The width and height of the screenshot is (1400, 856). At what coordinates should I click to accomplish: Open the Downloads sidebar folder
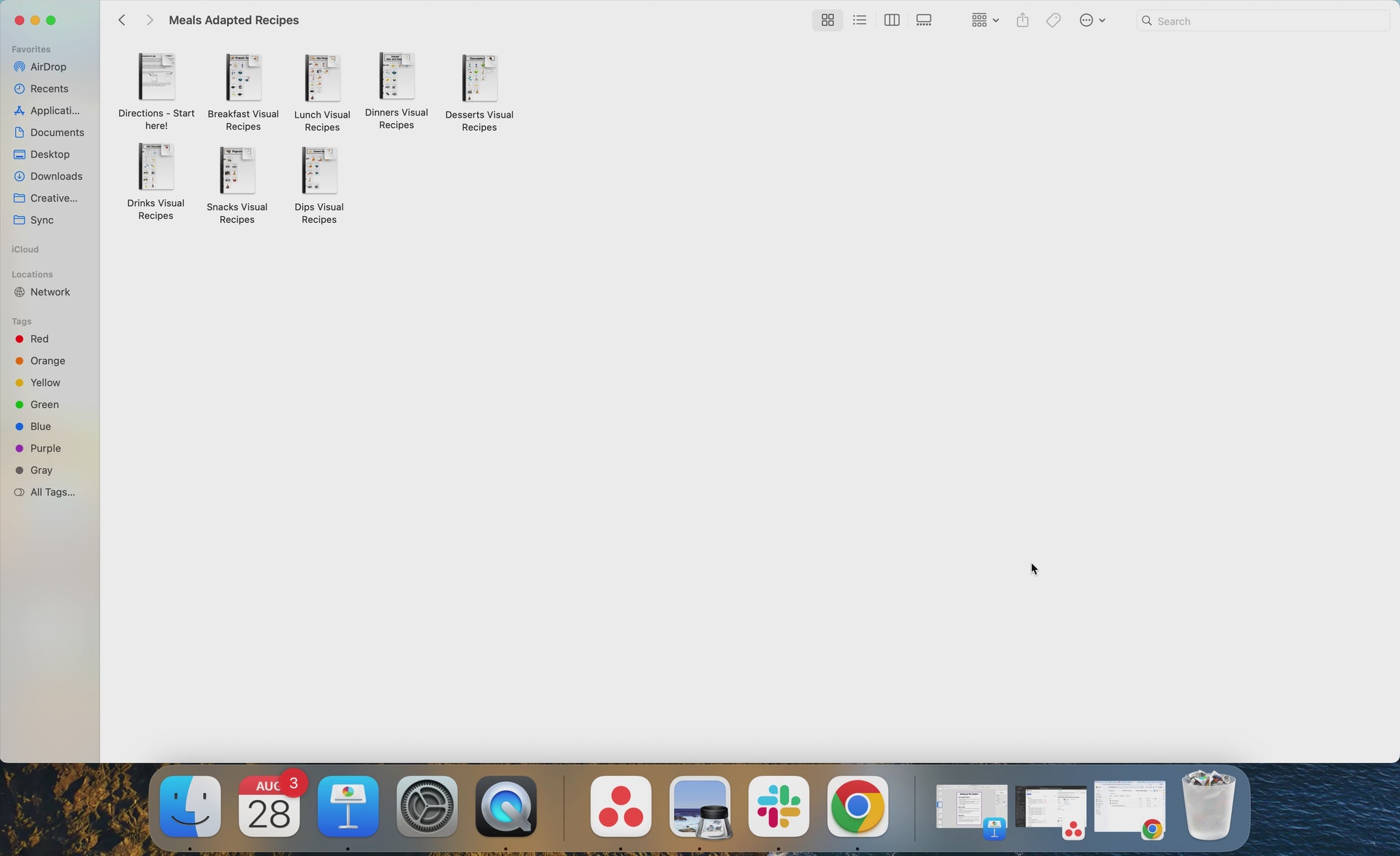coord(56,176)
